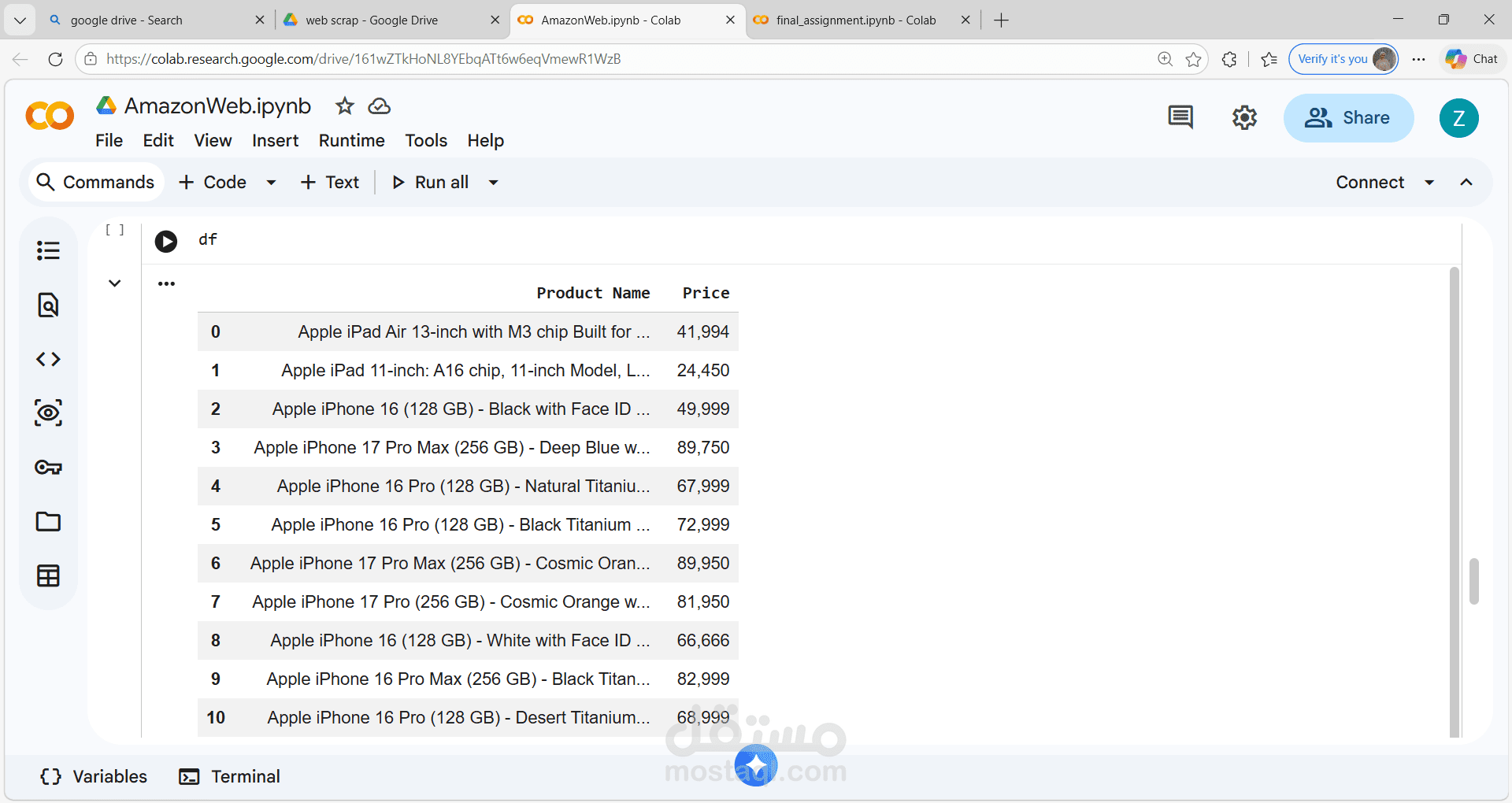Click the Price column header
Image resolution: width=1512 pixels, height=803 pixels.
[706, 293]
